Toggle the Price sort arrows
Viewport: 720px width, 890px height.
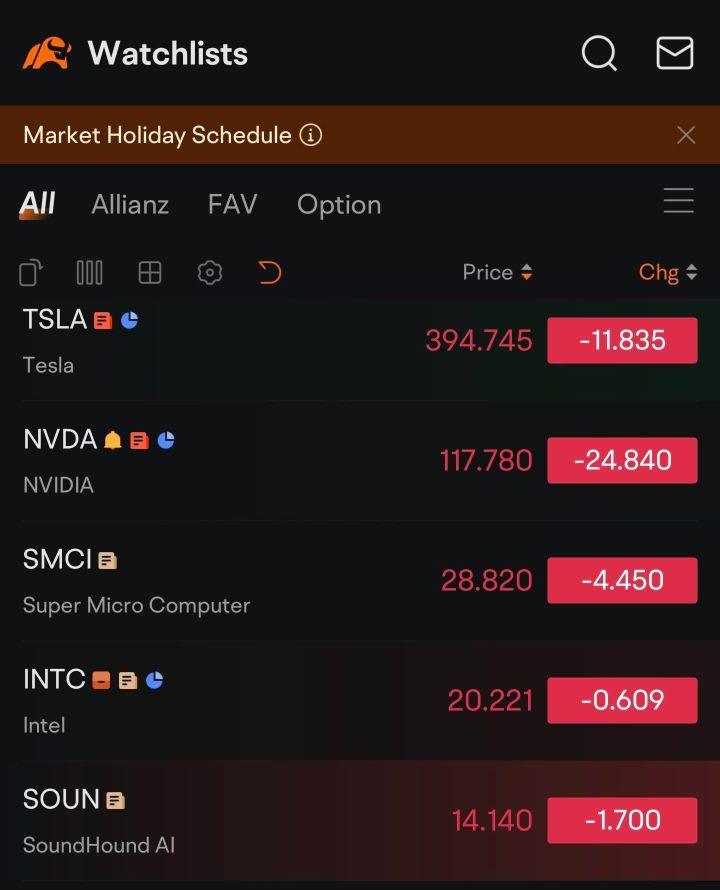pyautogui.click(x=527, y=272)
